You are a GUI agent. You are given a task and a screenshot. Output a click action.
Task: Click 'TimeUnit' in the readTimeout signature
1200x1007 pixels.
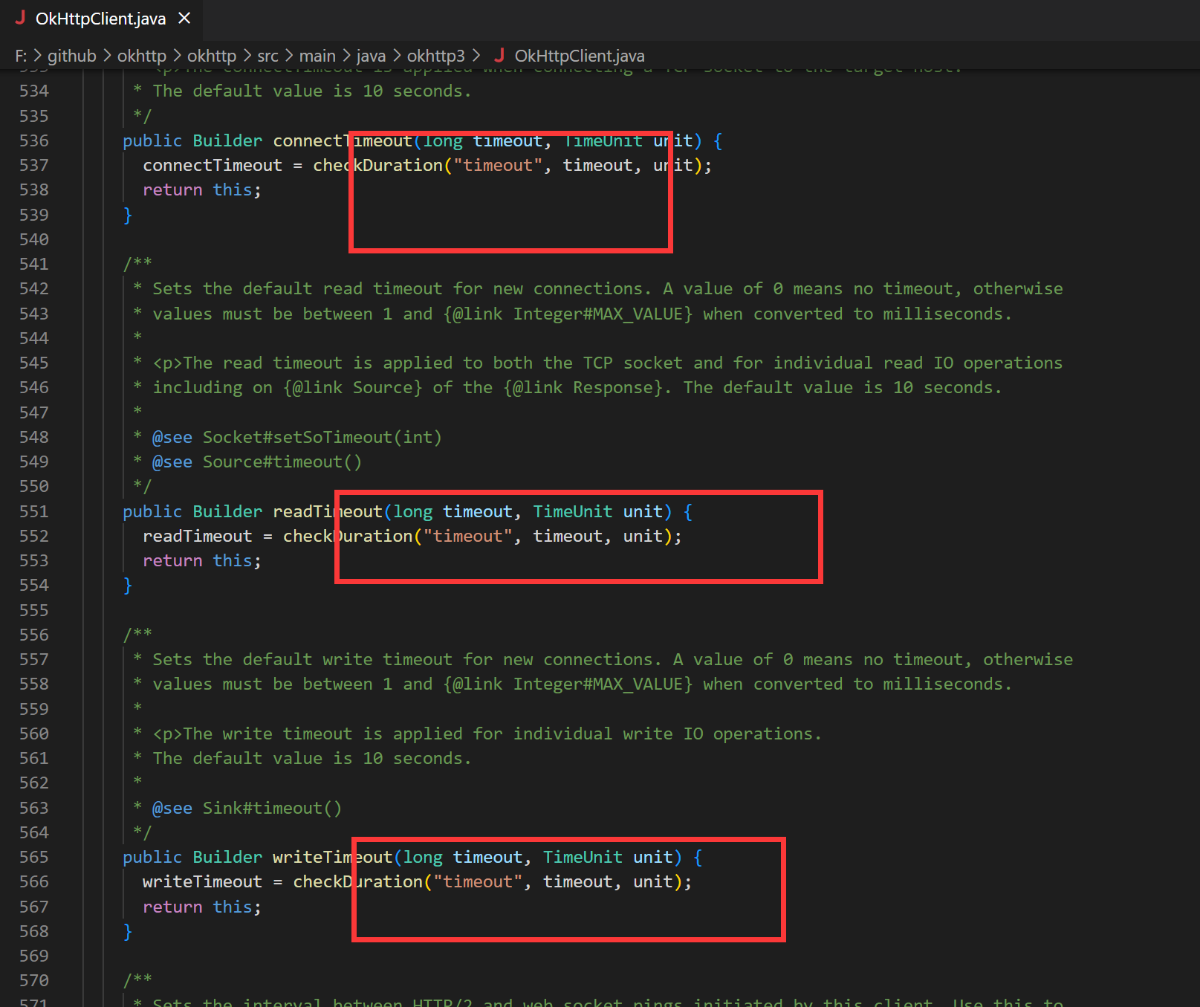(x=573, y=511)
